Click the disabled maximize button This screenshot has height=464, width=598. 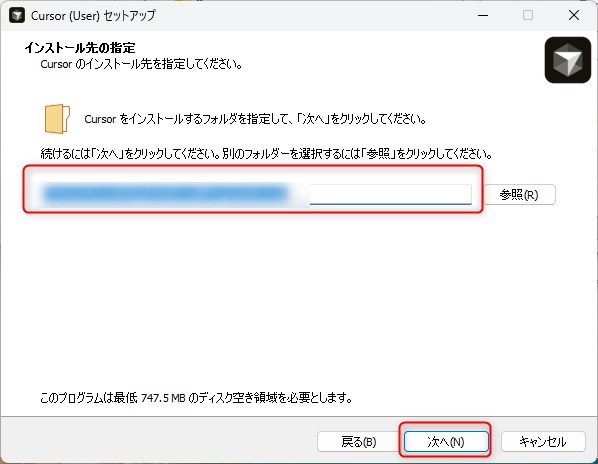coord(528,15)
